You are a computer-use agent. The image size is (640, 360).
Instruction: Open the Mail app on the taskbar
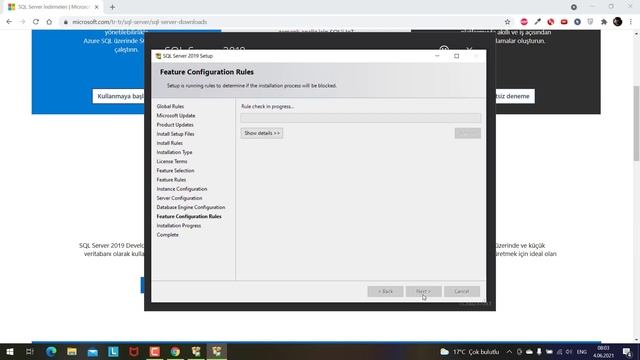(x=93, y=351)
